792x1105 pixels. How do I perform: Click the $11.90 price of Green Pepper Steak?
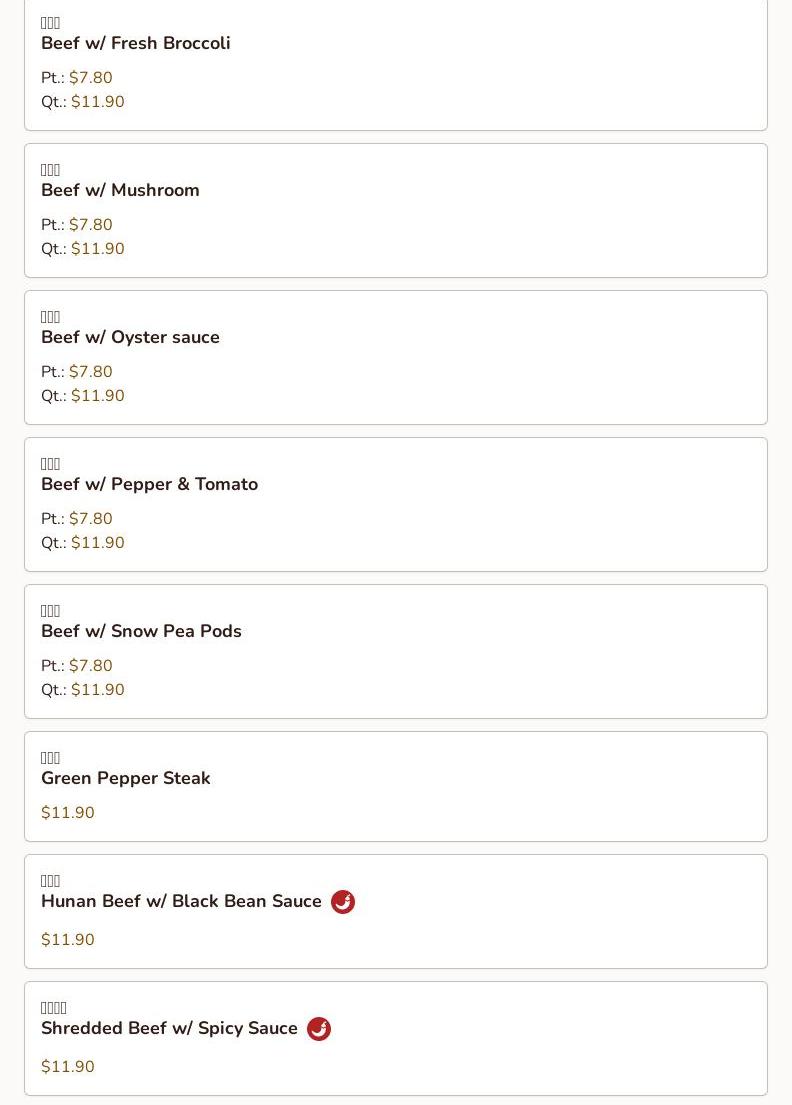[68, 813]
